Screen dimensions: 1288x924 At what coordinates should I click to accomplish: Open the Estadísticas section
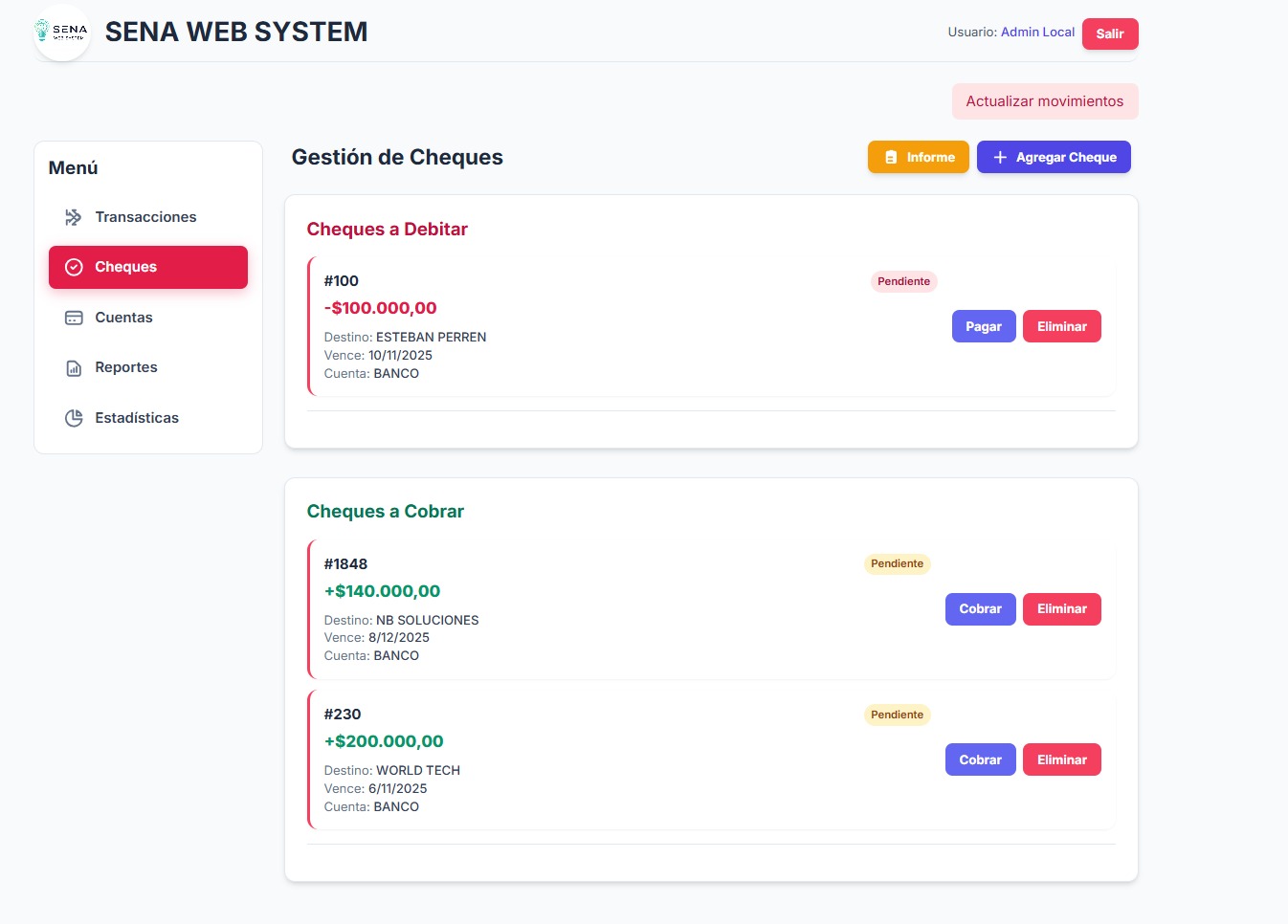136,417
